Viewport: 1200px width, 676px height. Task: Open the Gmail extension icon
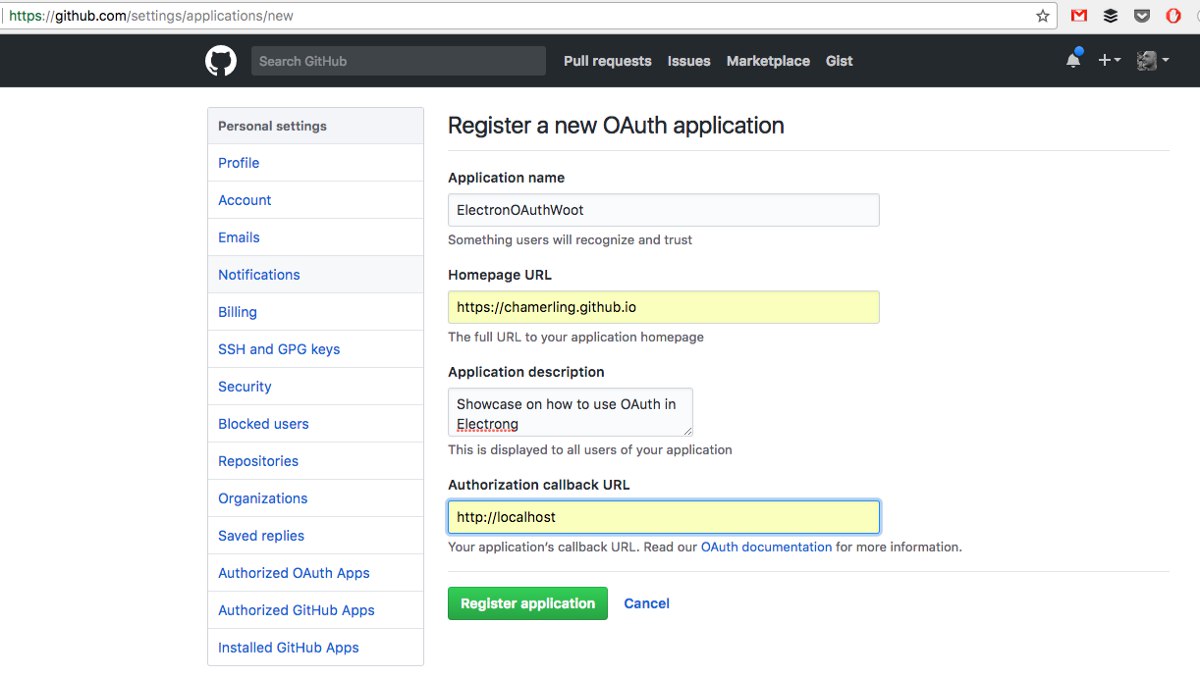tap(1079, 16)
